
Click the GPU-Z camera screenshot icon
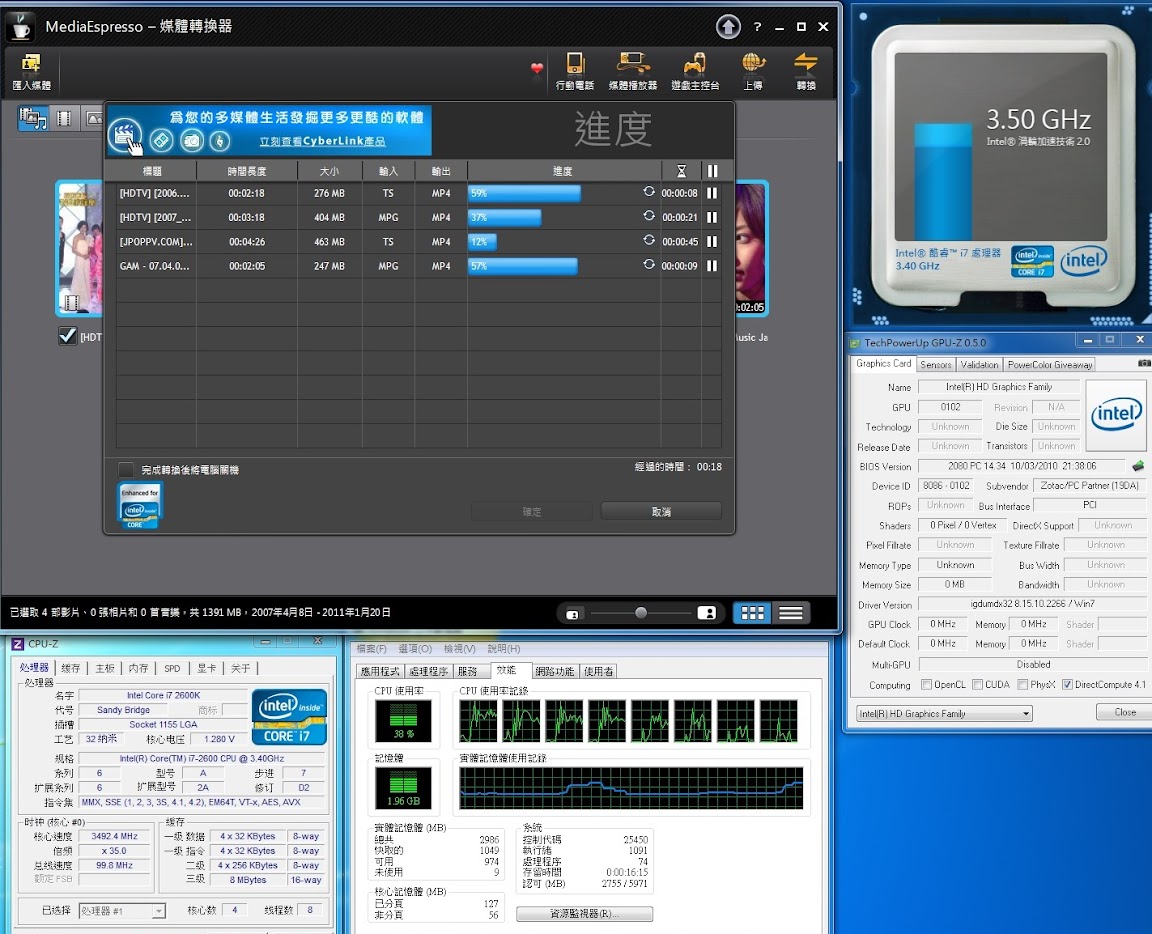[1144, 364]
